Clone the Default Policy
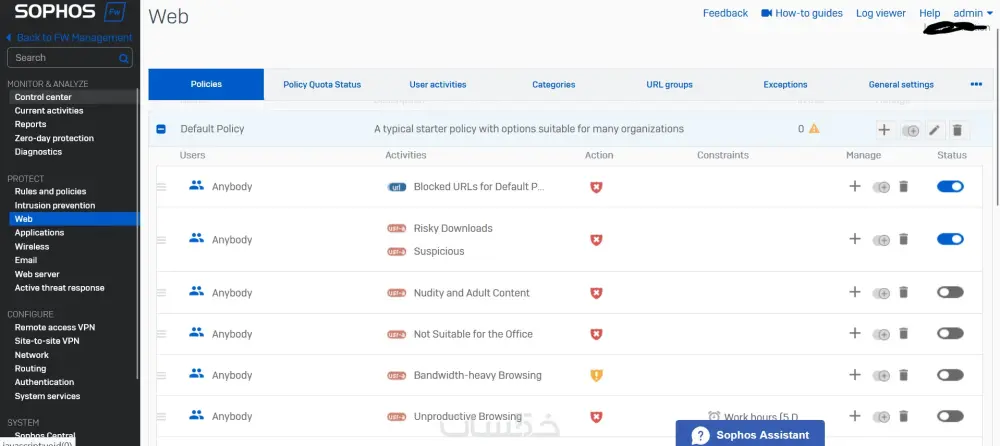Screen dimensions: 1000x446 pos(911,131)
